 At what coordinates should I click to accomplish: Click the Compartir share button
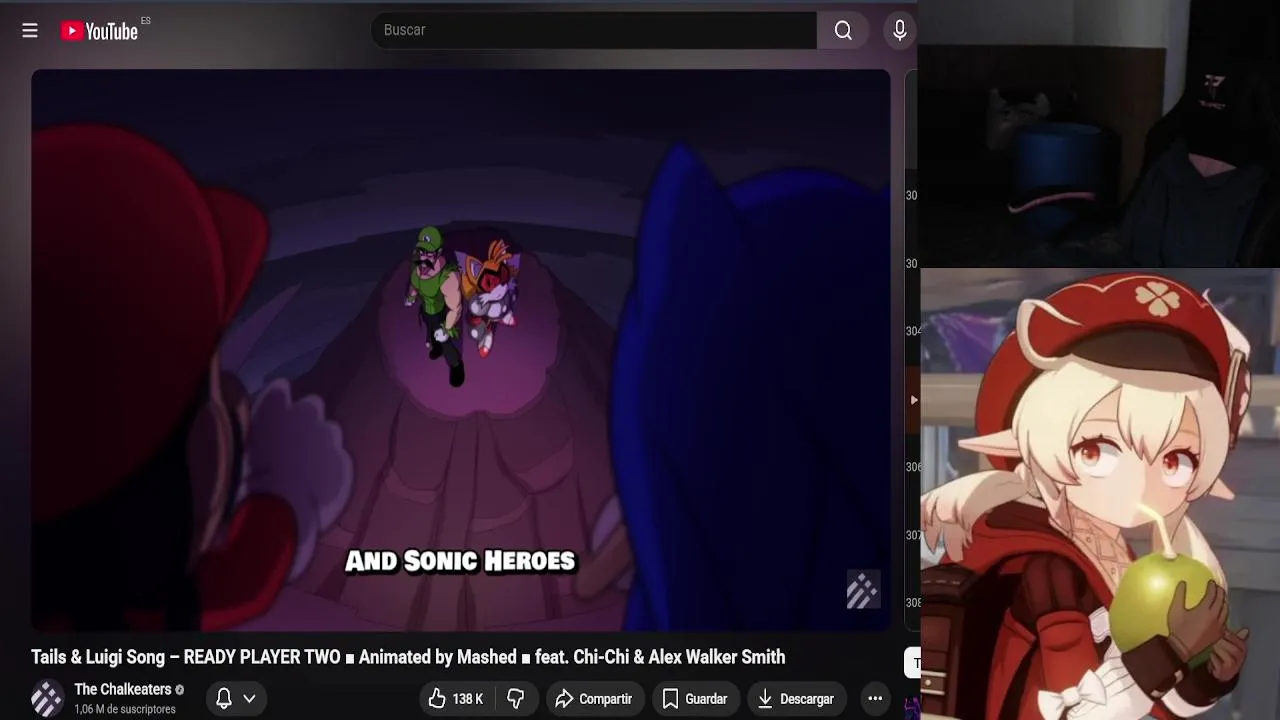pyautogui.click(x=594, y=698)
